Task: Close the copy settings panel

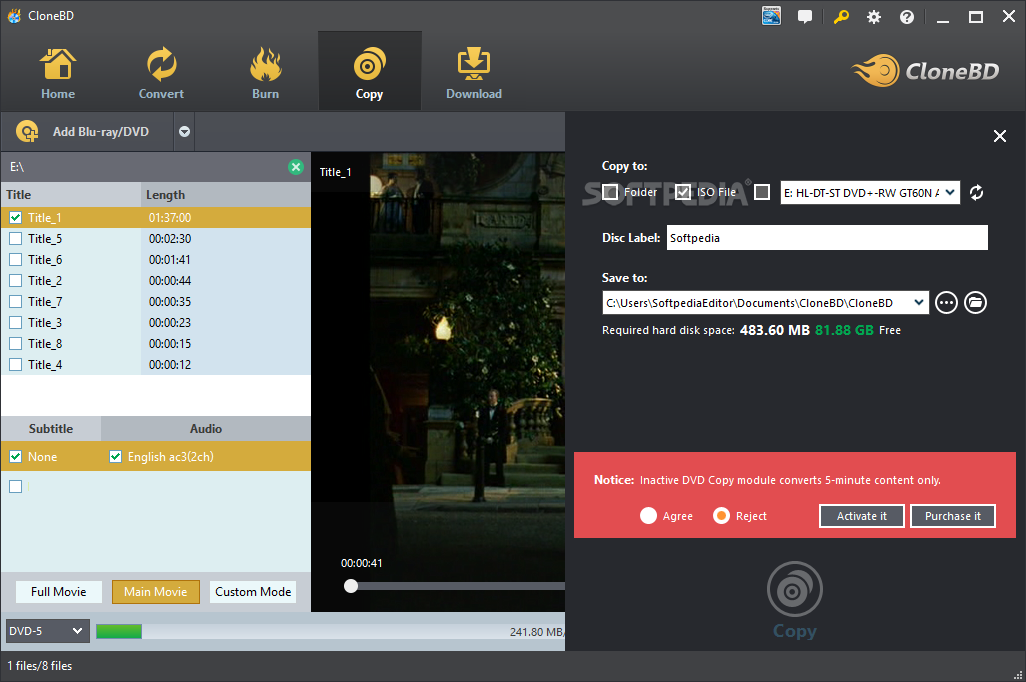Action: [1000, 135]
